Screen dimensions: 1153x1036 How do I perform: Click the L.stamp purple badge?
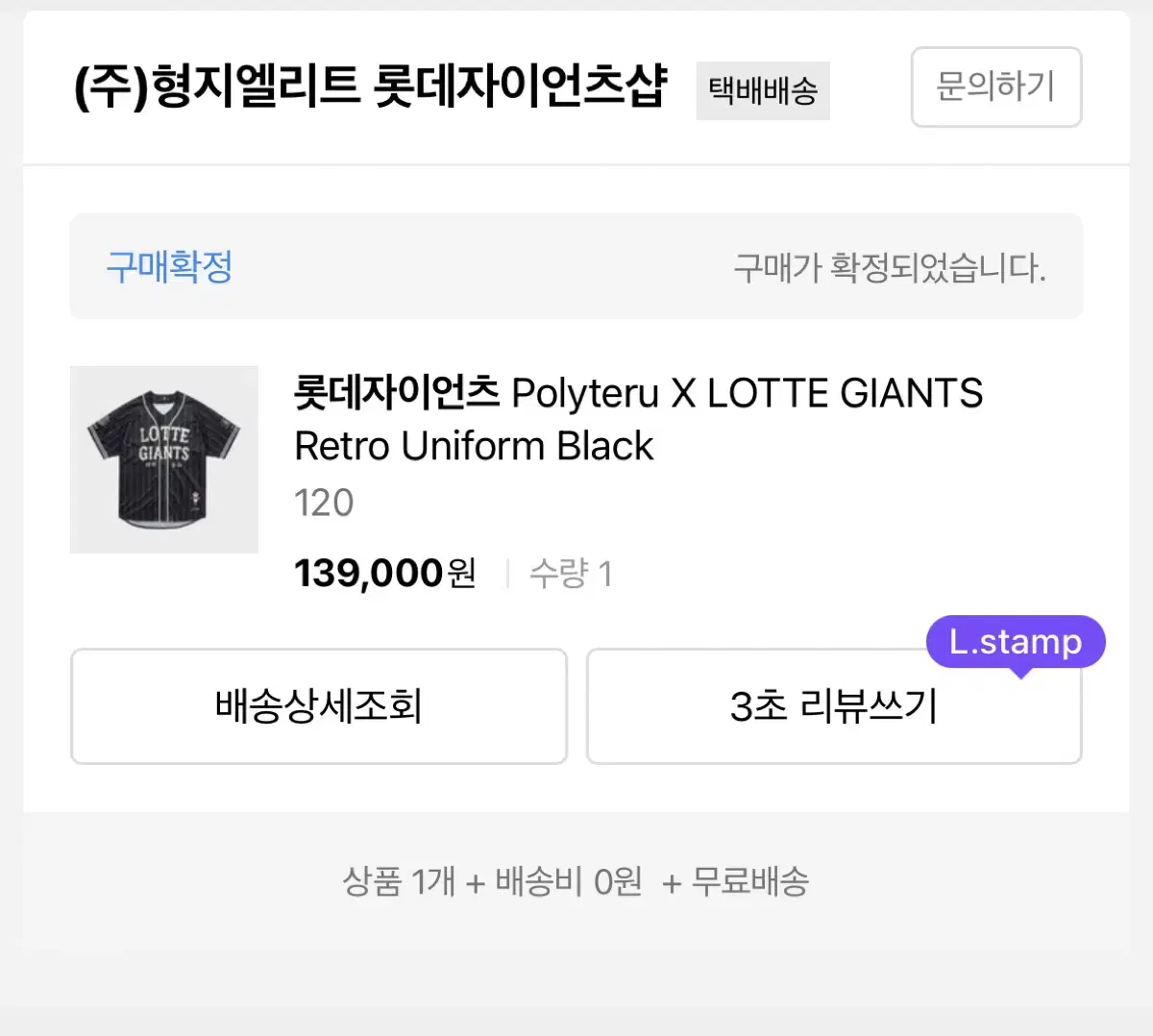[x=1016, y=641]
